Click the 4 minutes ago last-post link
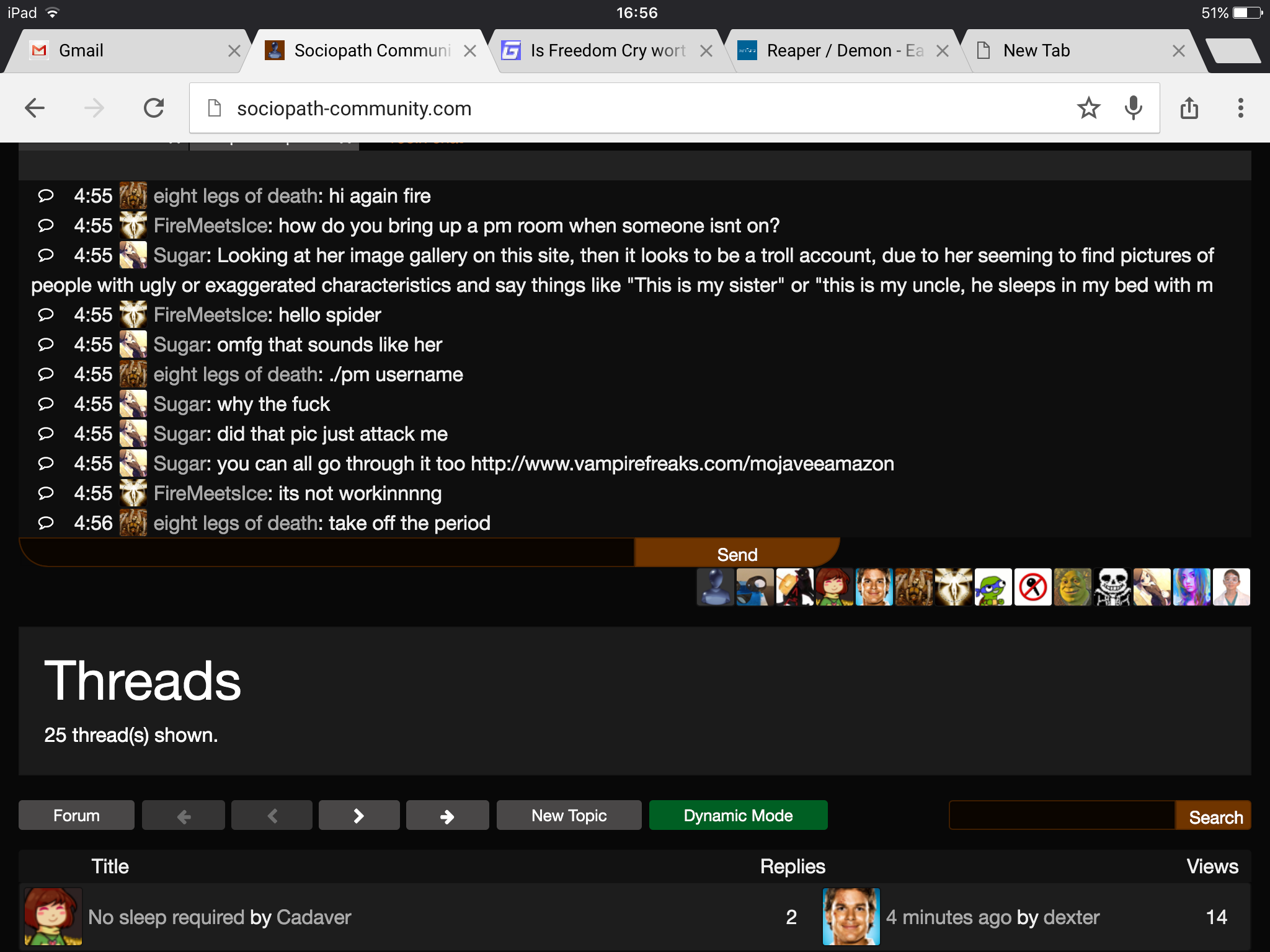Viewport: 1270px width, 952px height. click(949, 917)
